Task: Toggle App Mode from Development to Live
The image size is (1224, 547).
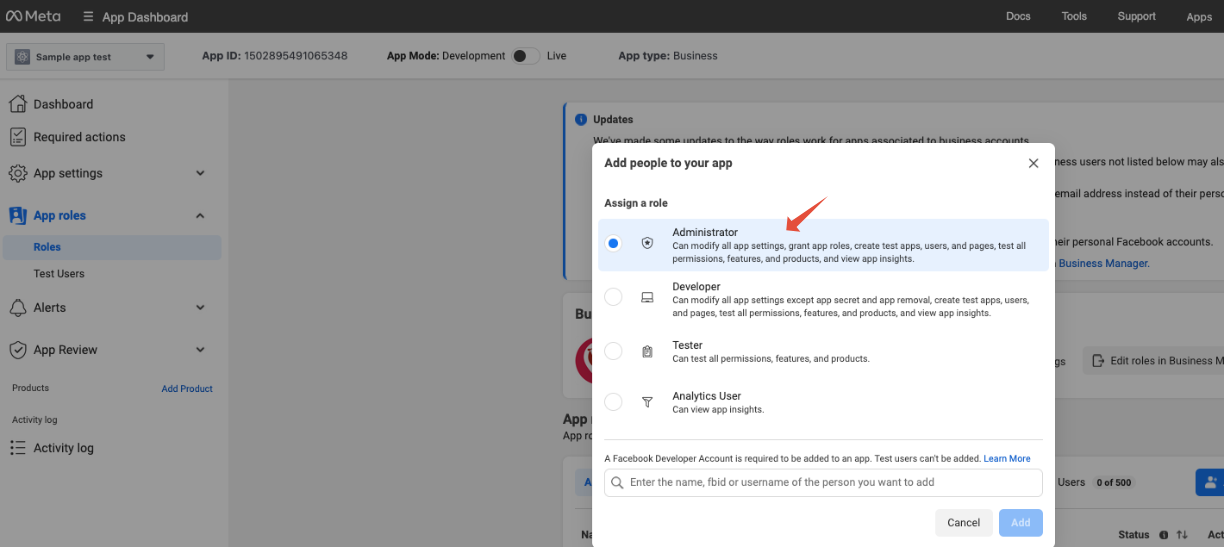Action: [x=525, y=56]
